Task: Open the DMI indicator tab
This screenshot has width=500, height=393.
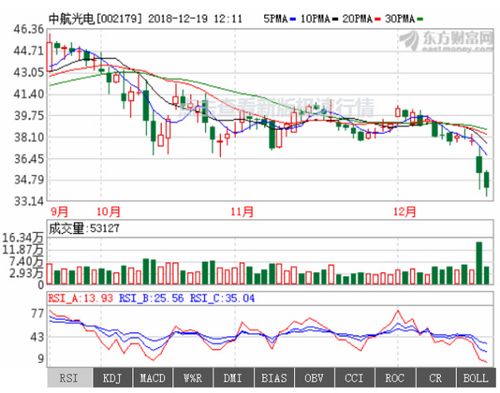Action: 233,378
